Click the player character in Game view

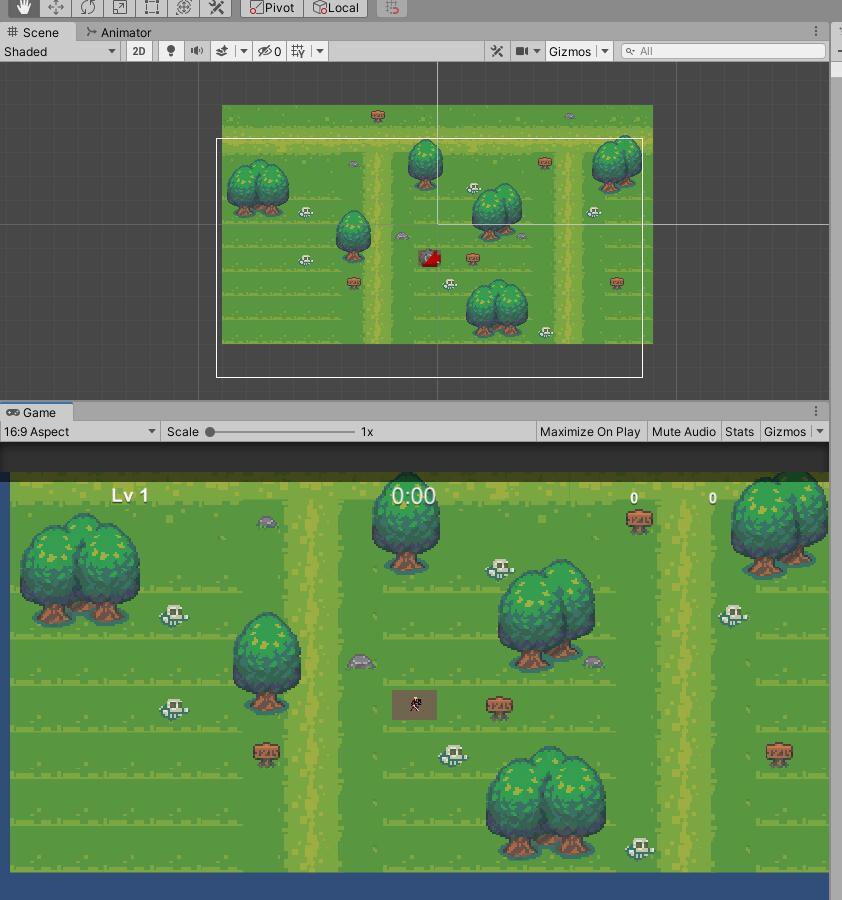click(415, 704)
